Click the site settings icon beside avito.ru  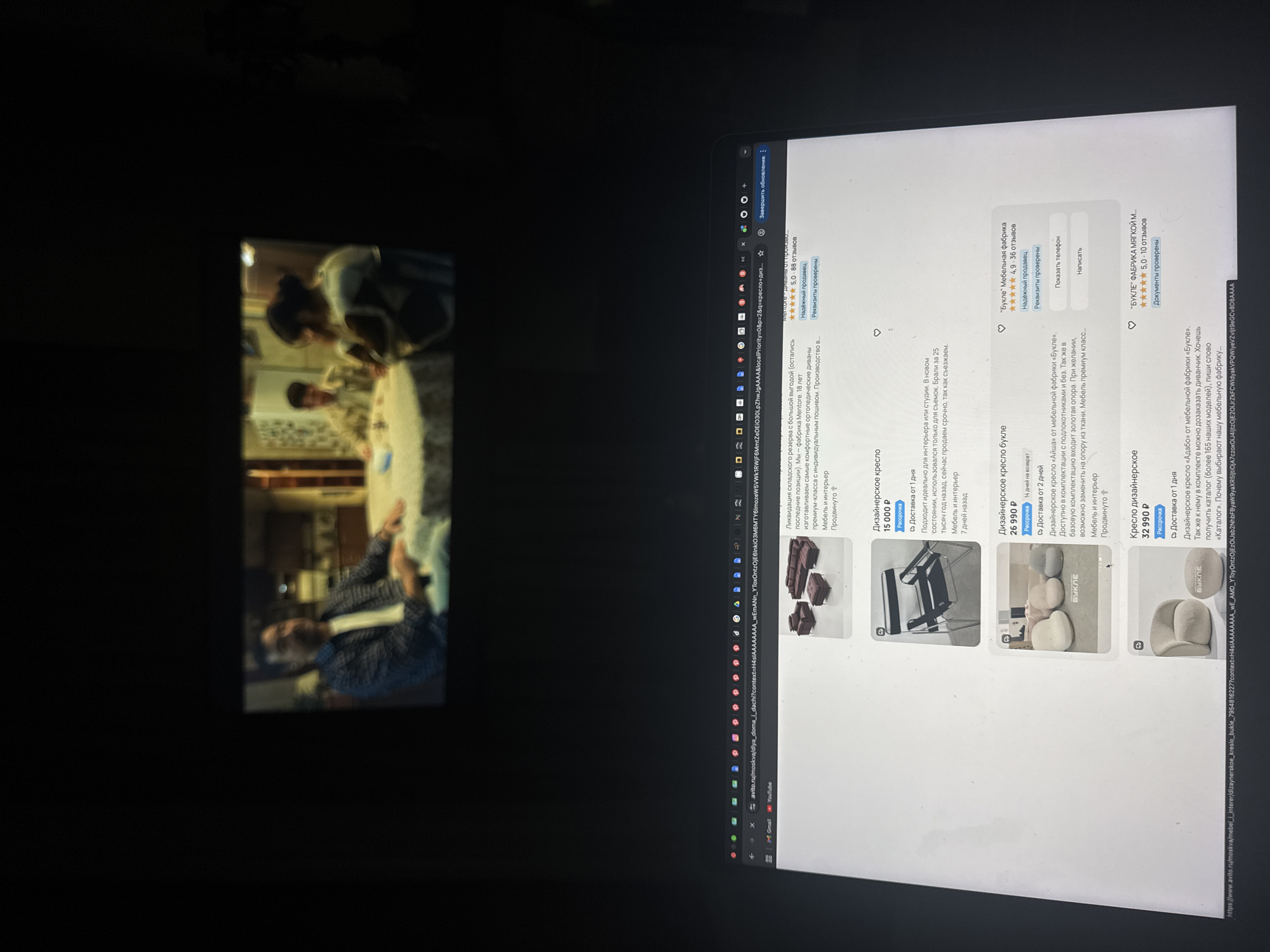pos(752,807)
